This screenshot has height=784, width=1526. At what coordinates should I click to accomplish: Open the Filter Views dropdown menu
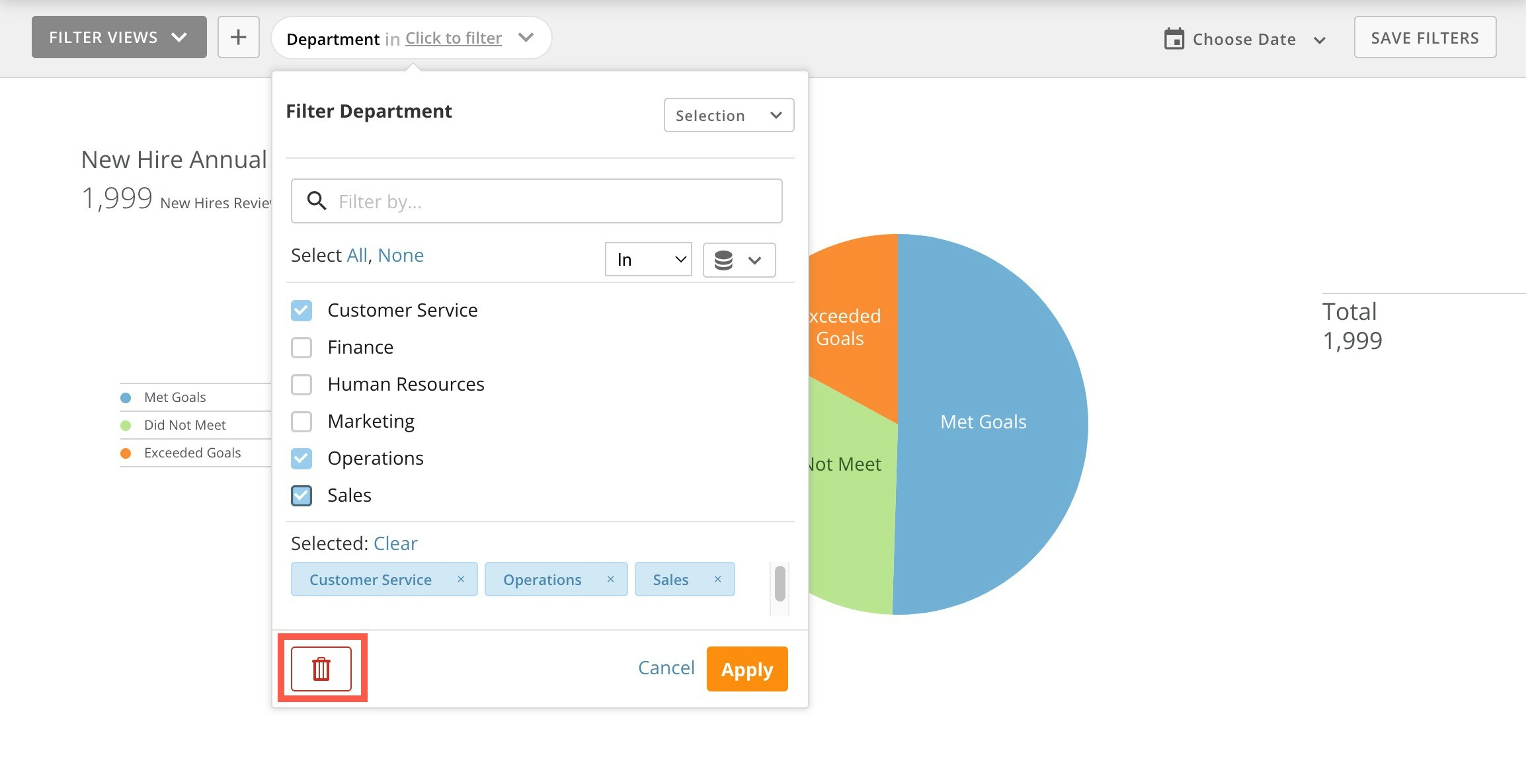[x=119, y=37]
